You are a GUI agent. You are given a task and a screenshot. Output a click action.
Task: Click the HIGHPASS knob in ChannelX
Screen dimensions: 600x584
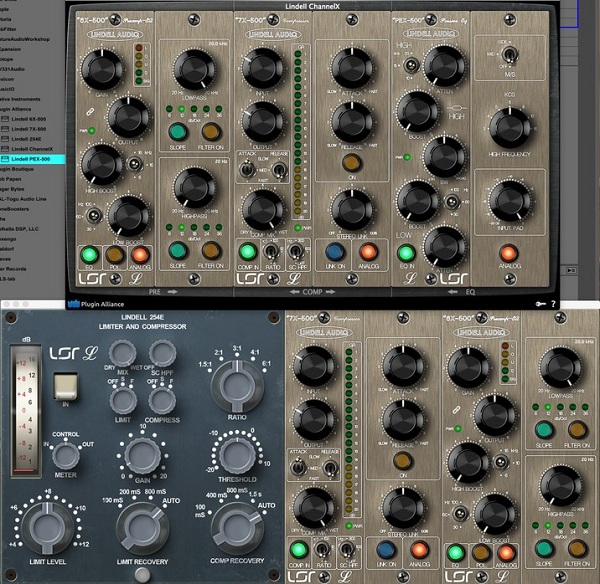click(194, 188)
